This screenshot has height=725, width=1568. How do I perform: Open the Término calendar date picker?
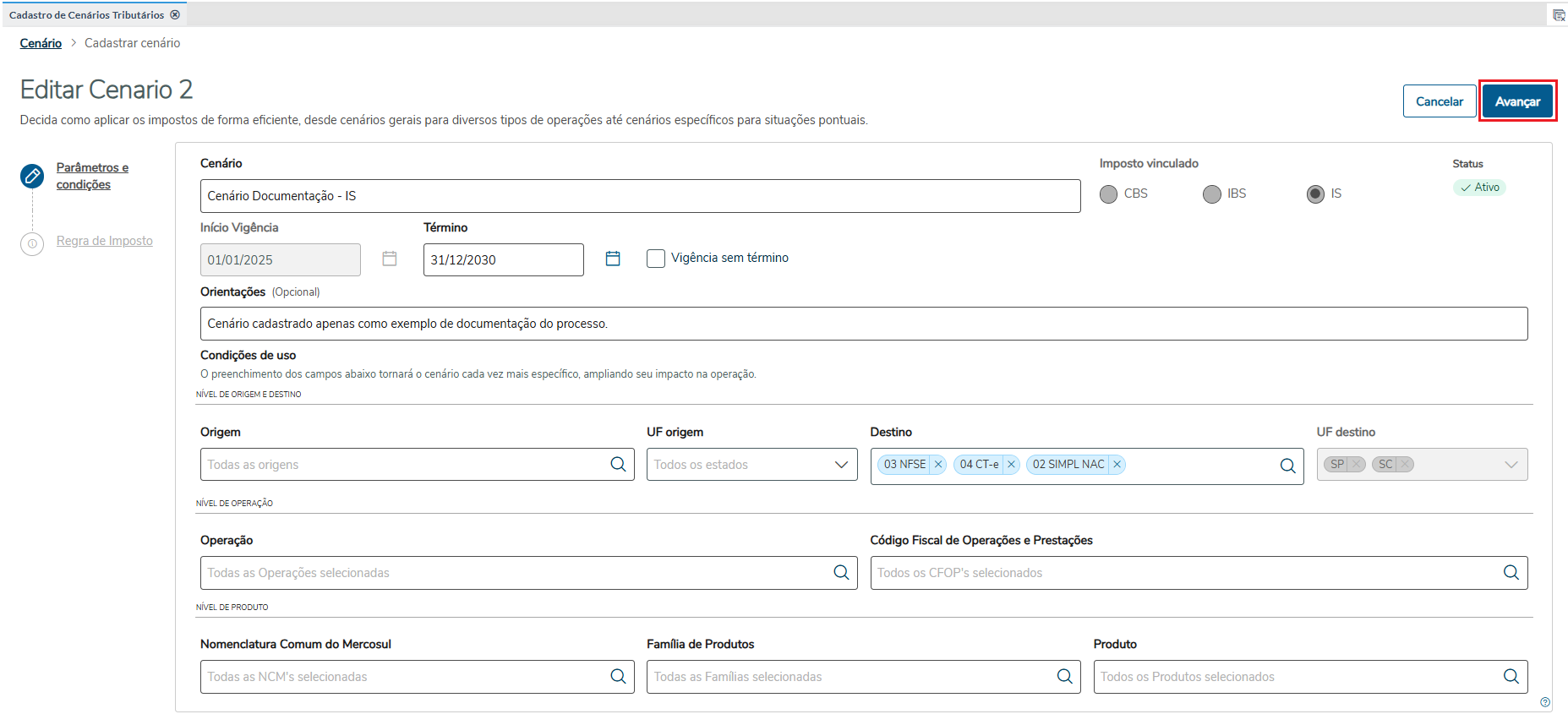pyautogui.click(x=613, y=259)
